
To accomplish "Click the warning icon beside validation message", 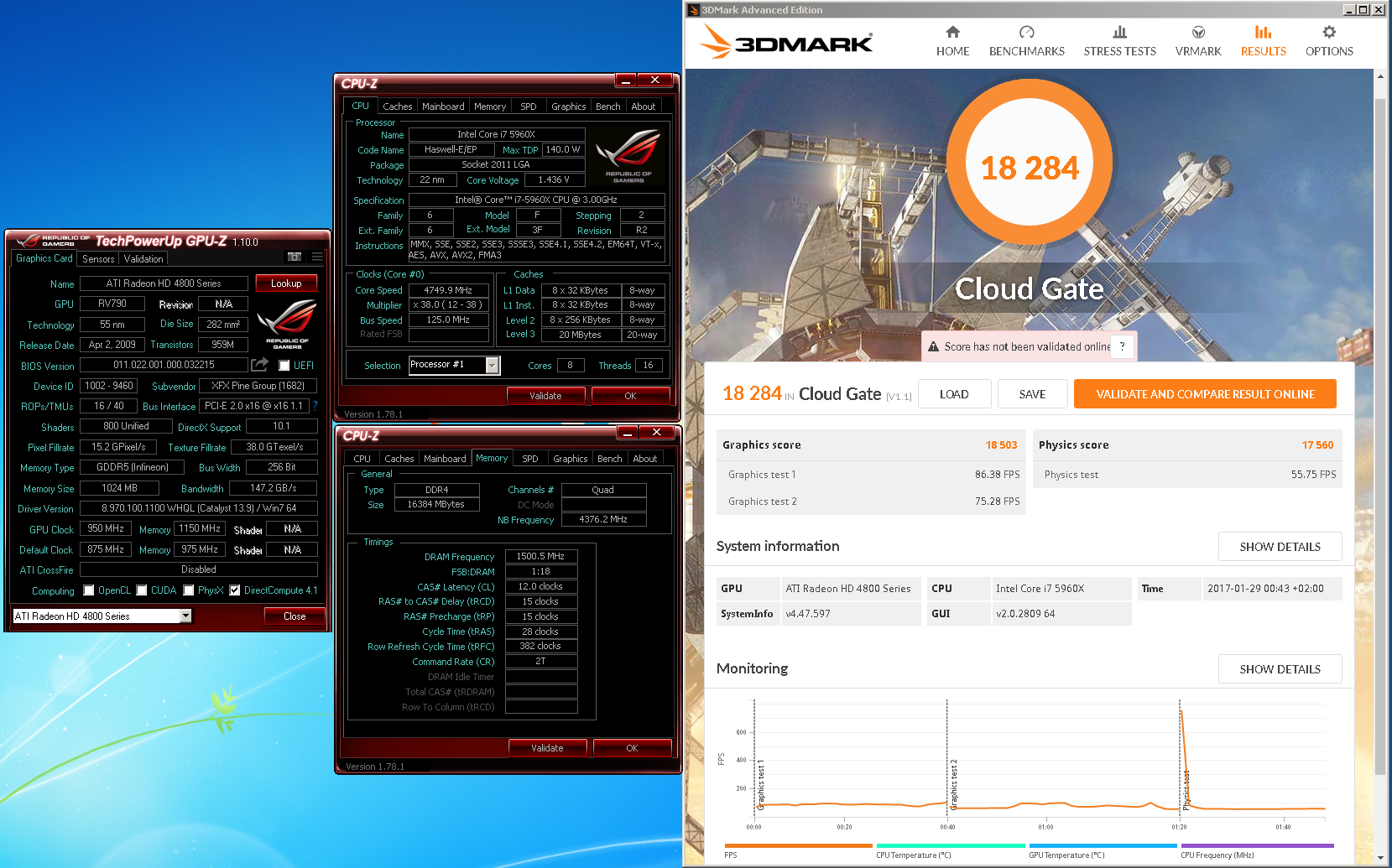I will [x=933, y=346].
